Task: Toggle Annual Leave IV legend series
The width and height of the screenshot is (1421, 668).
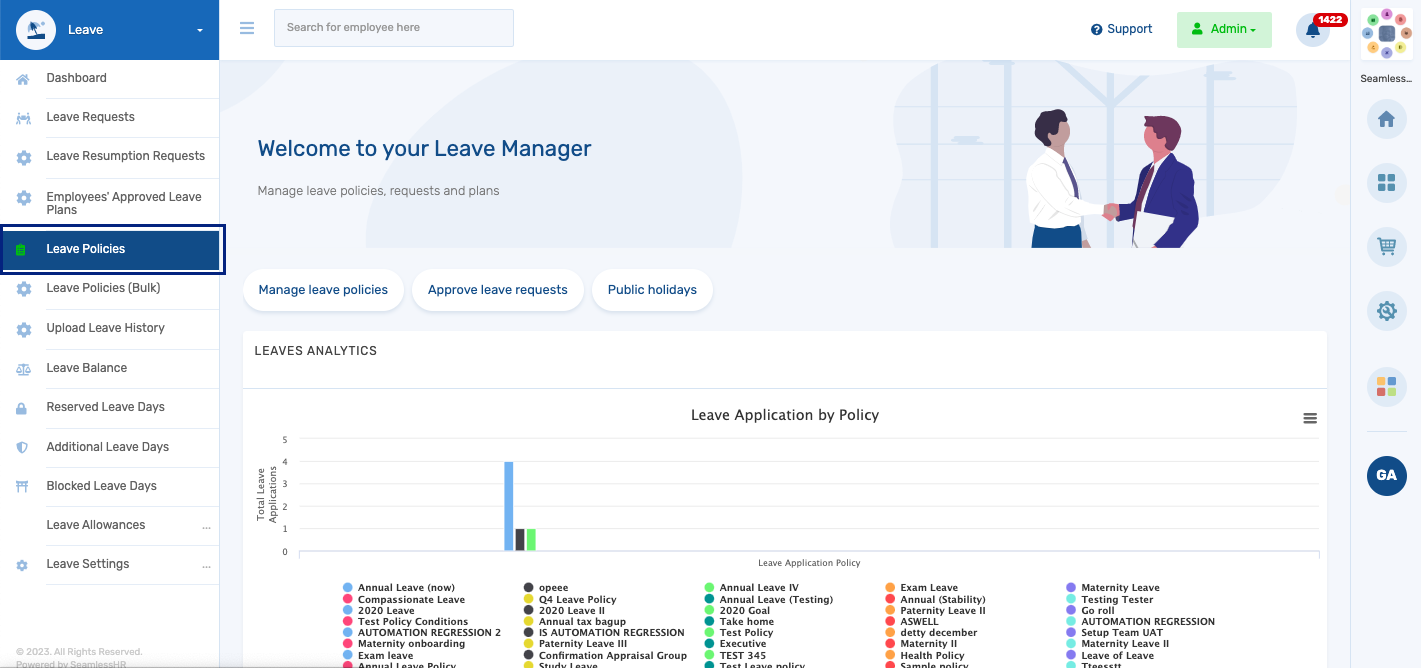Action: [752, 588]
